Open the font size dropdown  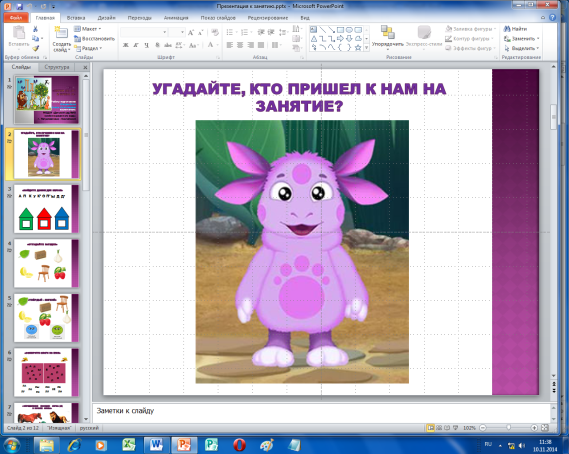pyautogui.click(x=182, y=33)
